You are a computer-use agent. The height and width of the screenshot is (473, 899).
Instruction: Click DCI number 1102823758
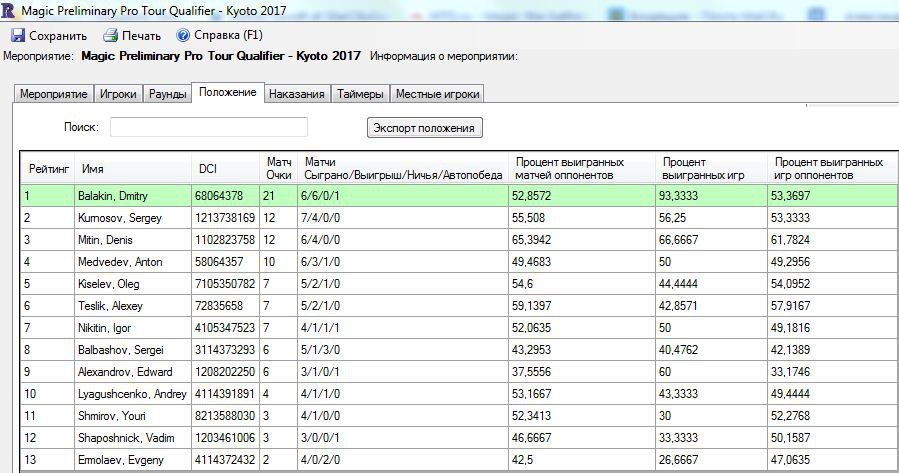click(225, 240)
